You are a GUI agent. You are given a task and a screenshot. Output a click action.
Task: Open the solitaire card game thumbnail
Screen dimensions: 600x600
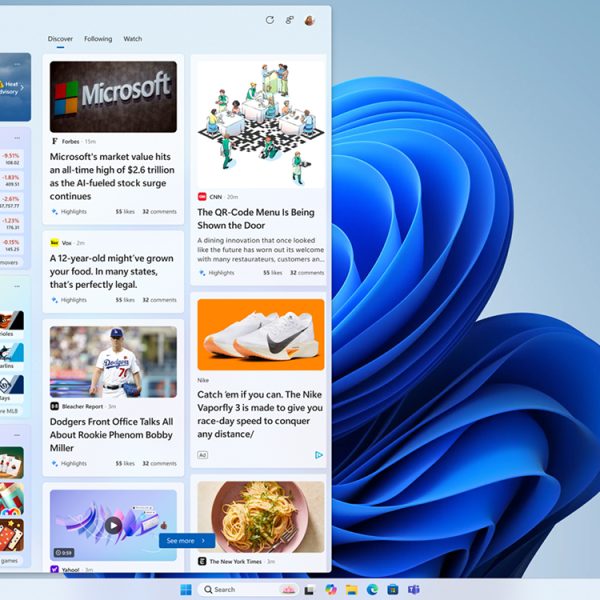(x=11, y=463)
